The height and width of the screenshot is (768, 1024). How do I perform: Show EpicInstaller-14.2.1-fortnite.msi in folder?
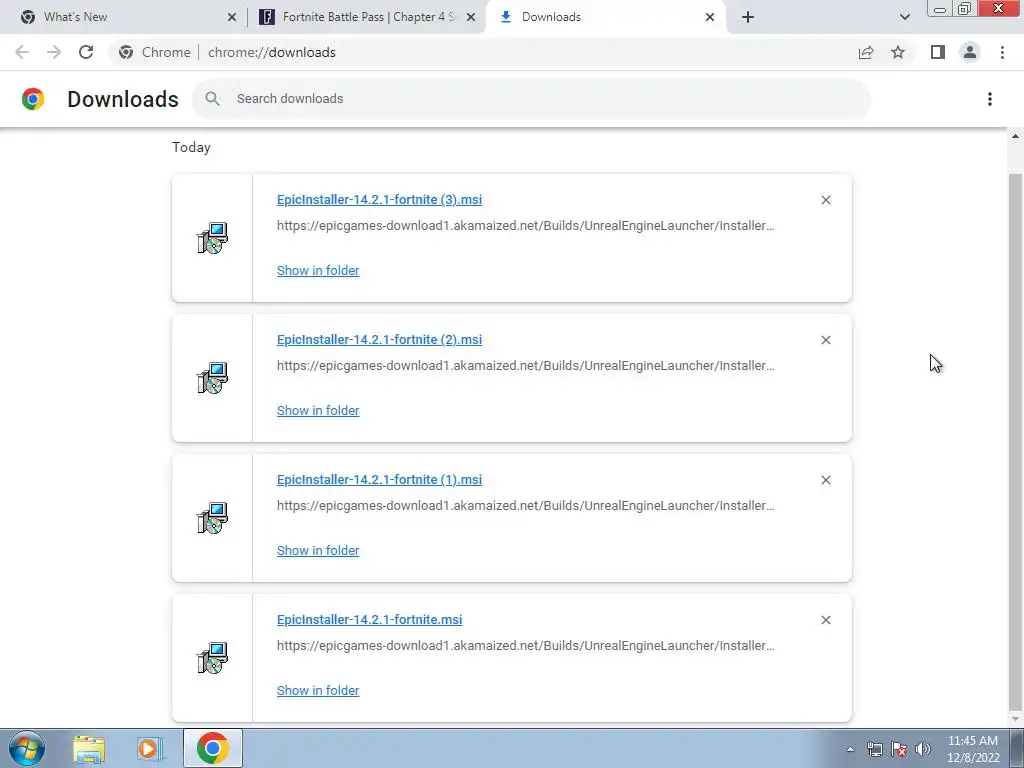(x=318, y=690)
